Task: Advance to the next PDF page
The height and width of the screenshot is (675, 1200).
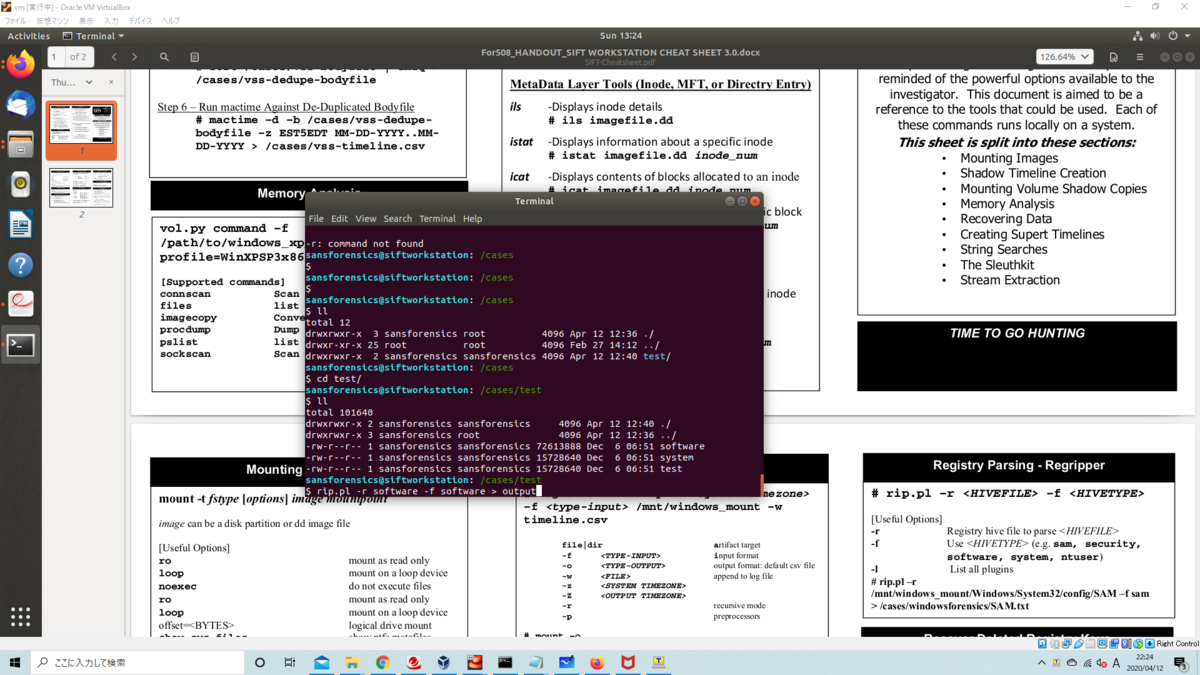Action: click(x=135, y=57)
